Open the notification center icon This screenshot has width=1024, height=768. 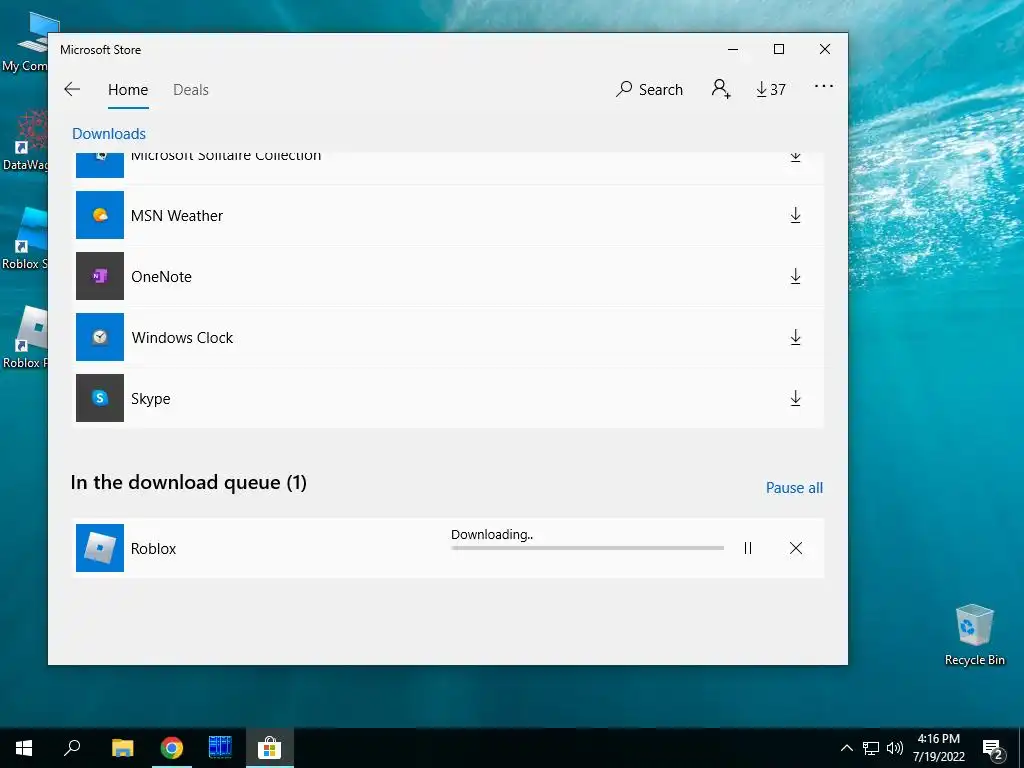point(993,749)
